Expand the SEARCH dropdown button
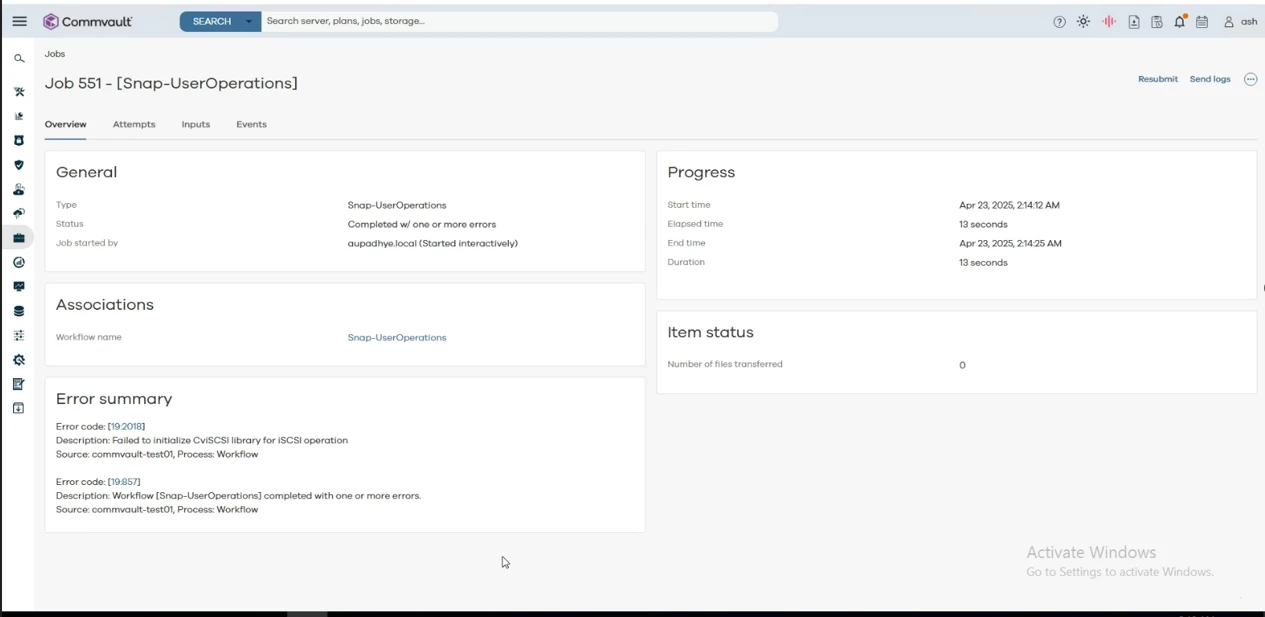Screen dimensions: 1265x617 click(220, 21)
